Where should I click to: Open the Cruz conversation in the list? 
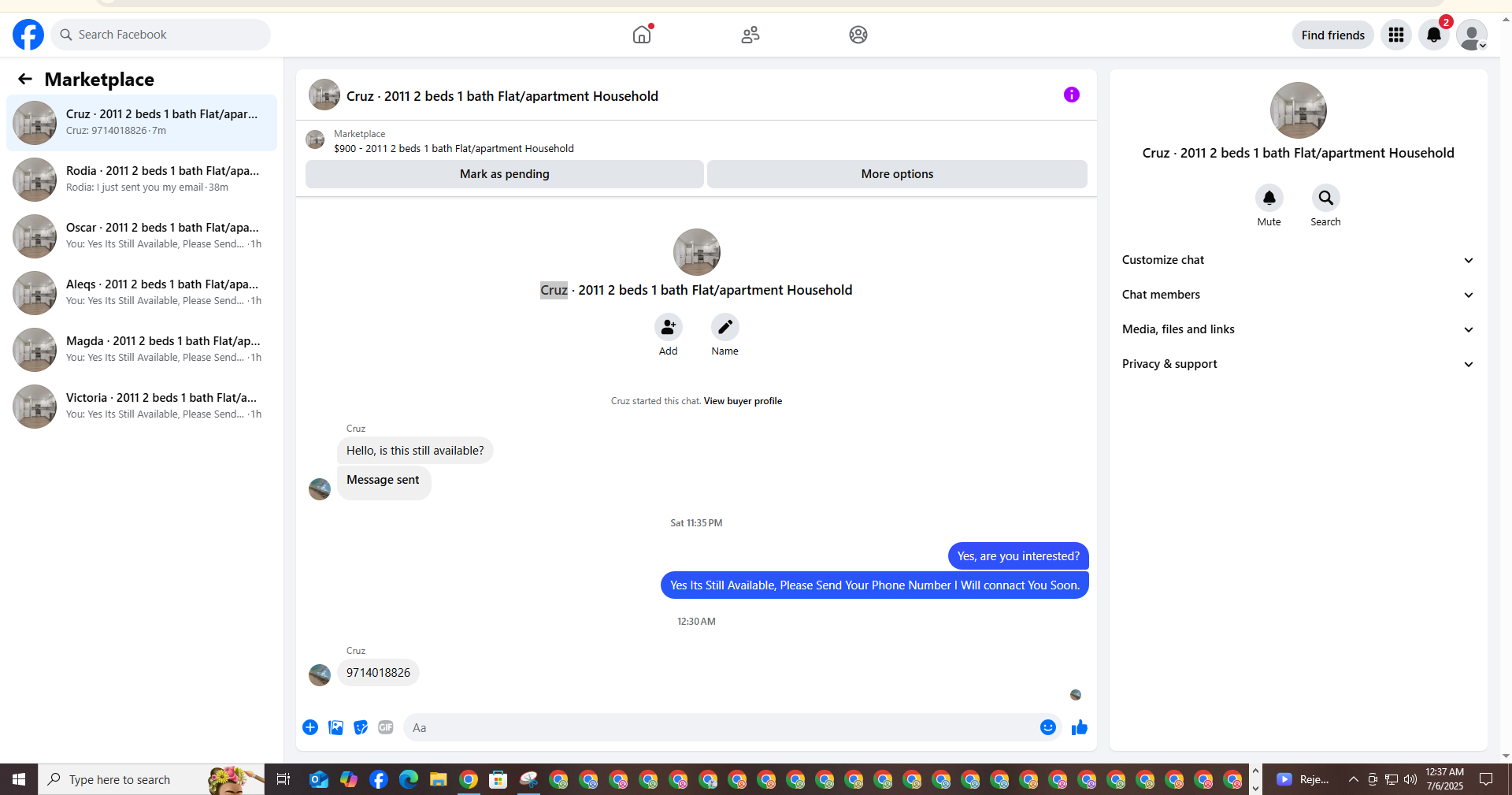(x=142, y=123)
